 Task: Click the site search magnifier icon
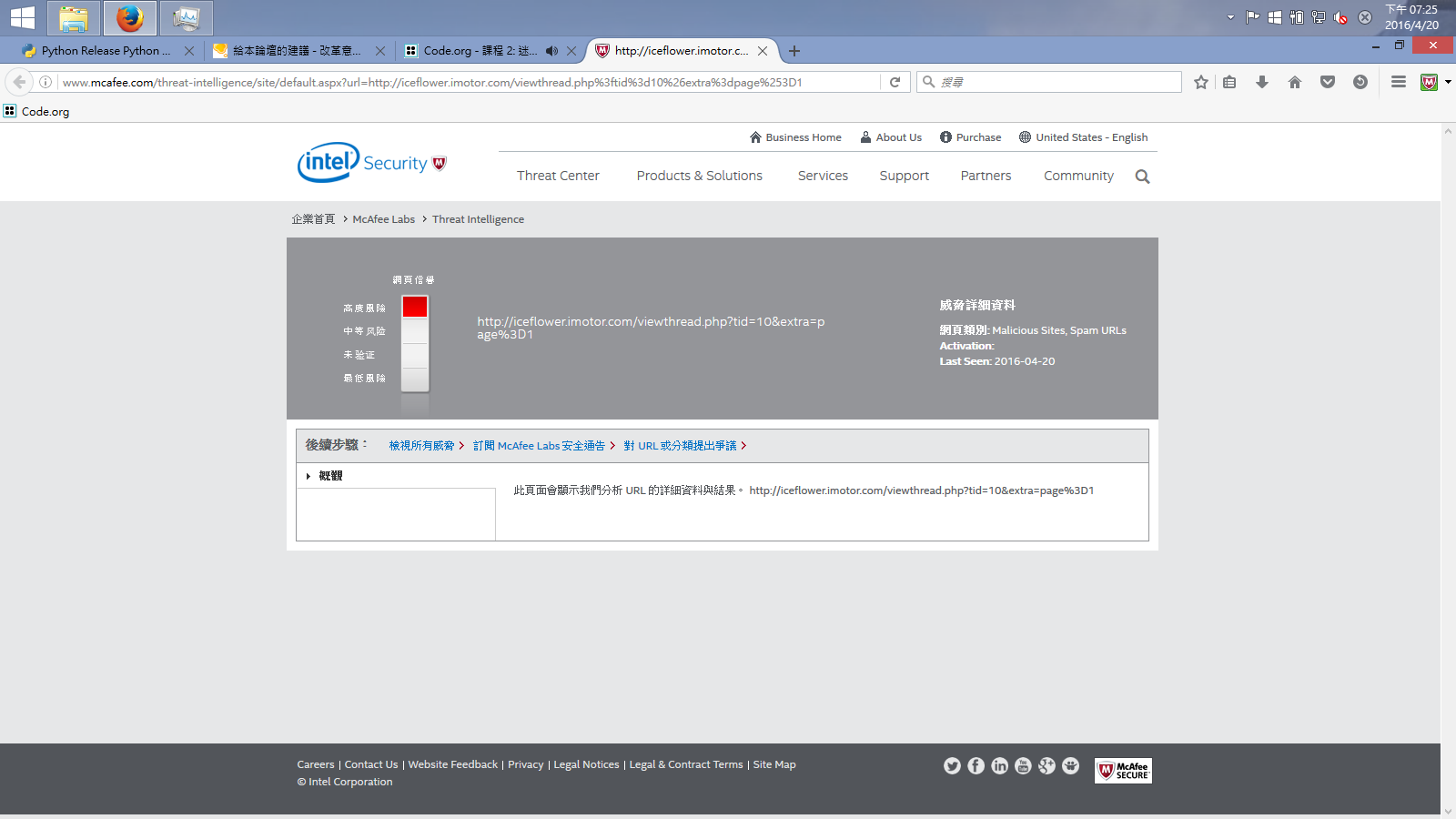(x=1142, y=177)
